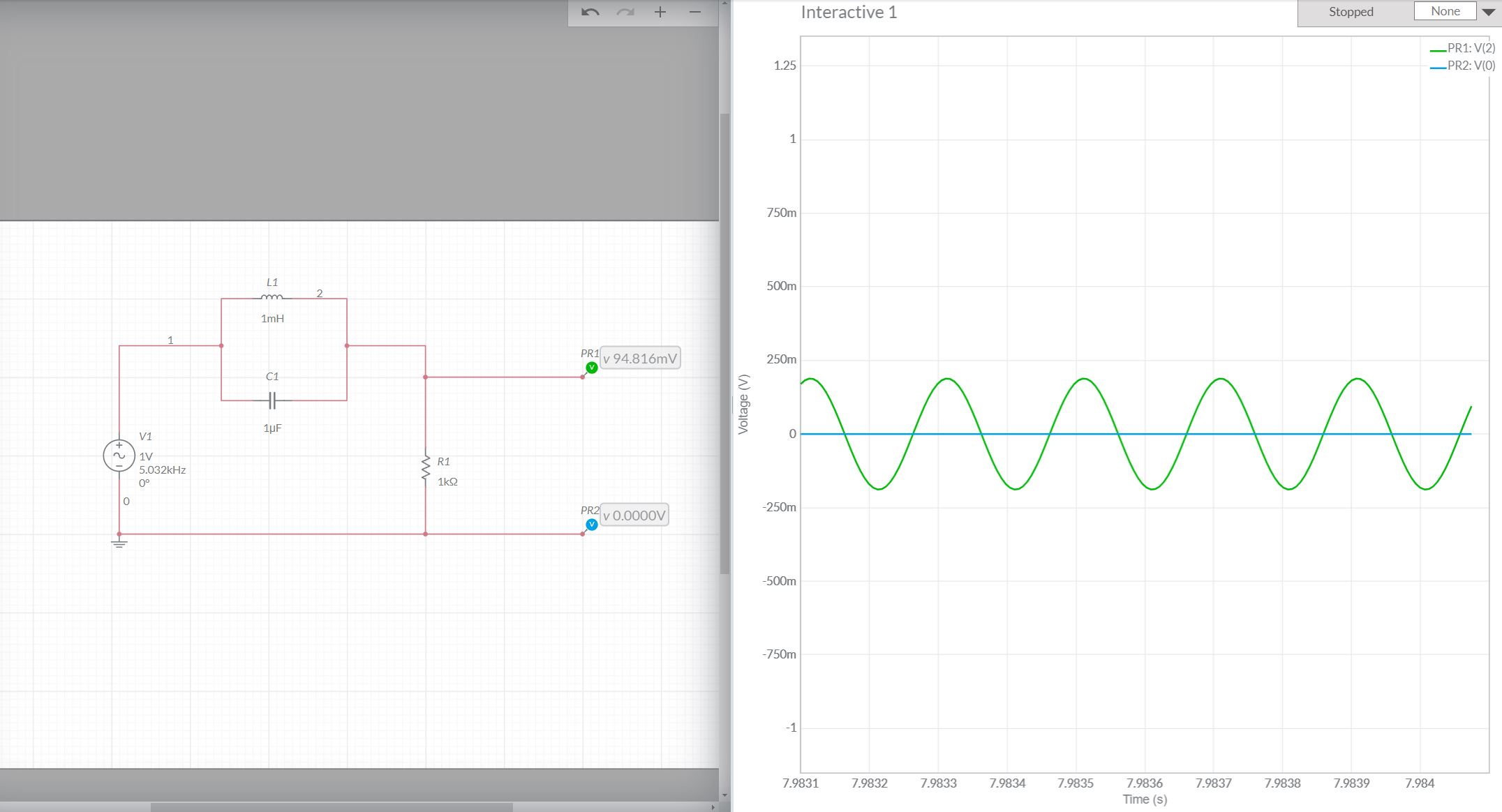Image resolution: width=1502 pixels, height=812 pixels.
Task: Zoom out using the minus icon
Action: (x=693, y=11)
